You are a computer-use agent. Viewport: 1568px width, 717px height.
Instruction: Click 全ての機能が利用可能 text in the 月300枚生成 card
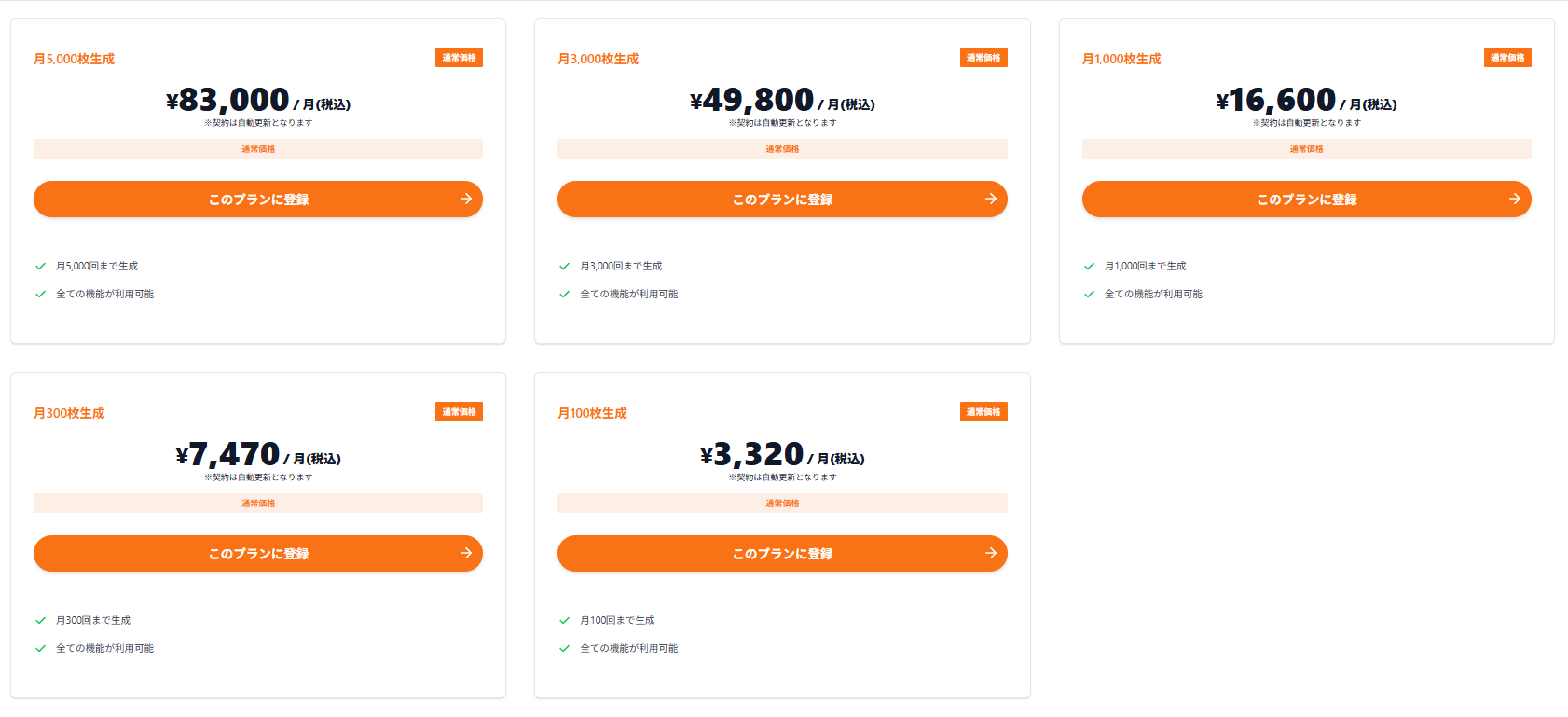point(104,648)
